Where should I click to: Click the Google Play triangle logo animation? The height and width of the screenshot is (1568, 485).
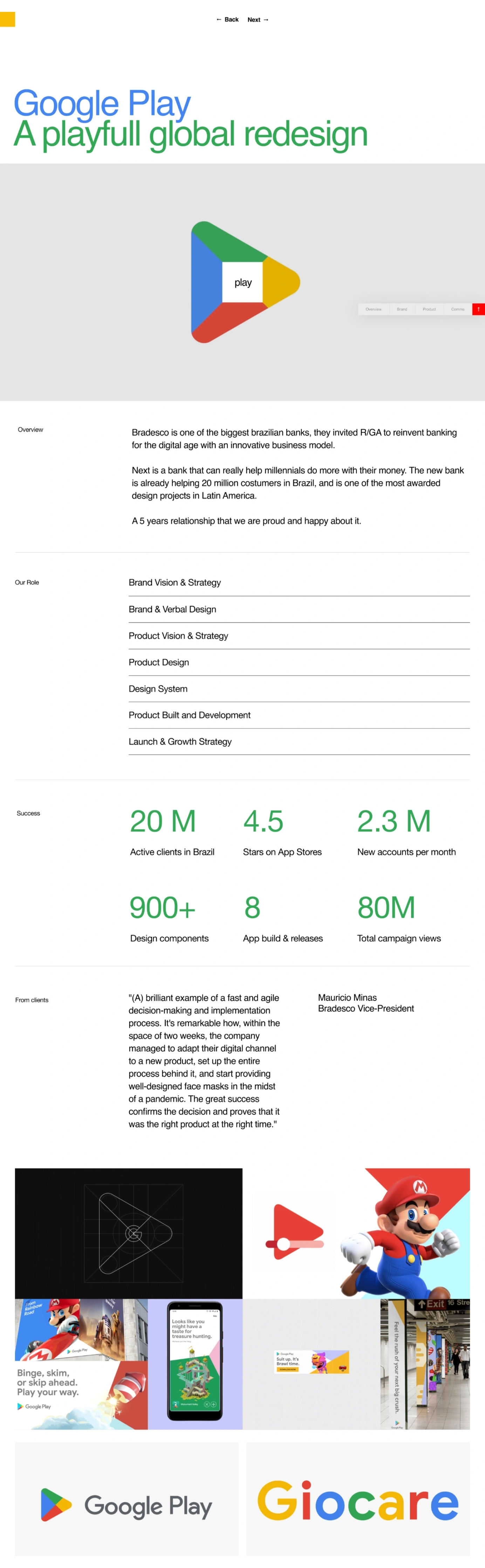(x=245, y=282)
